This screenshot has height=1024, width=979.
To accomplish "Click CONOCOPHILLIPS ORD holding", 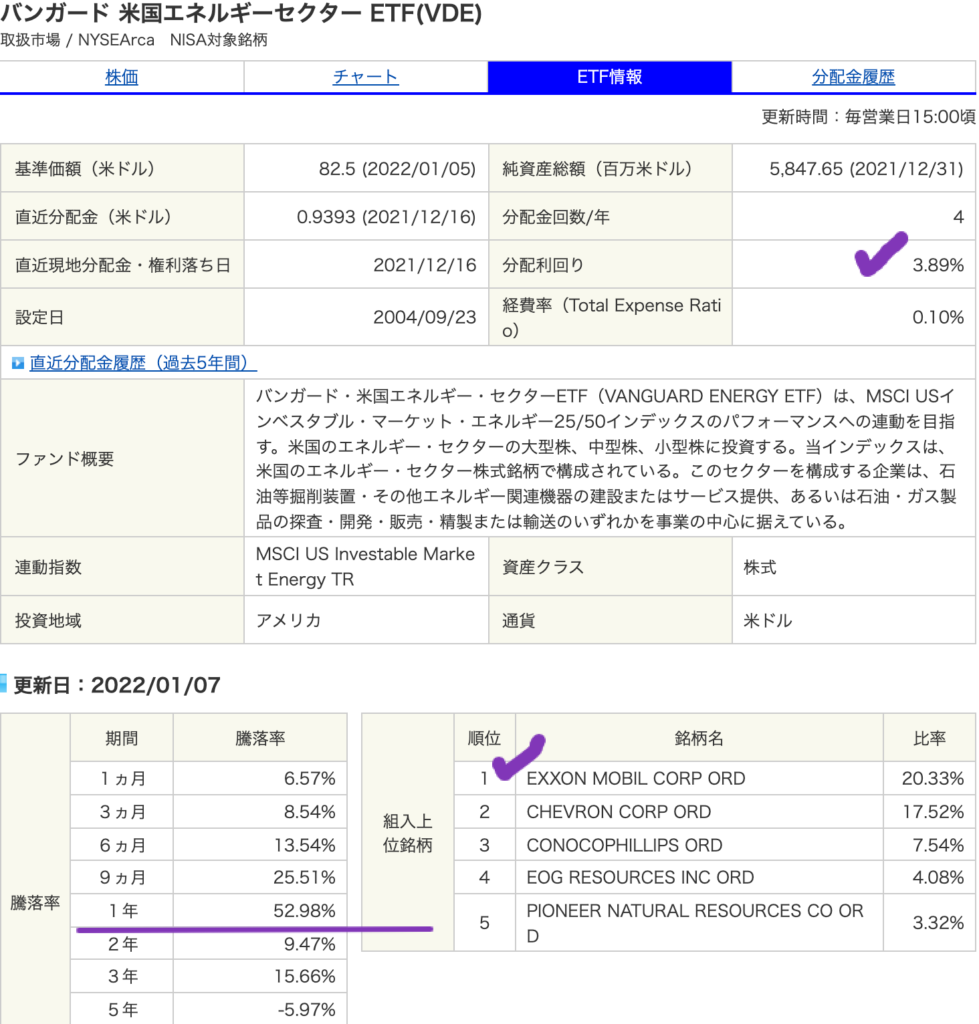I will point(624,845).
